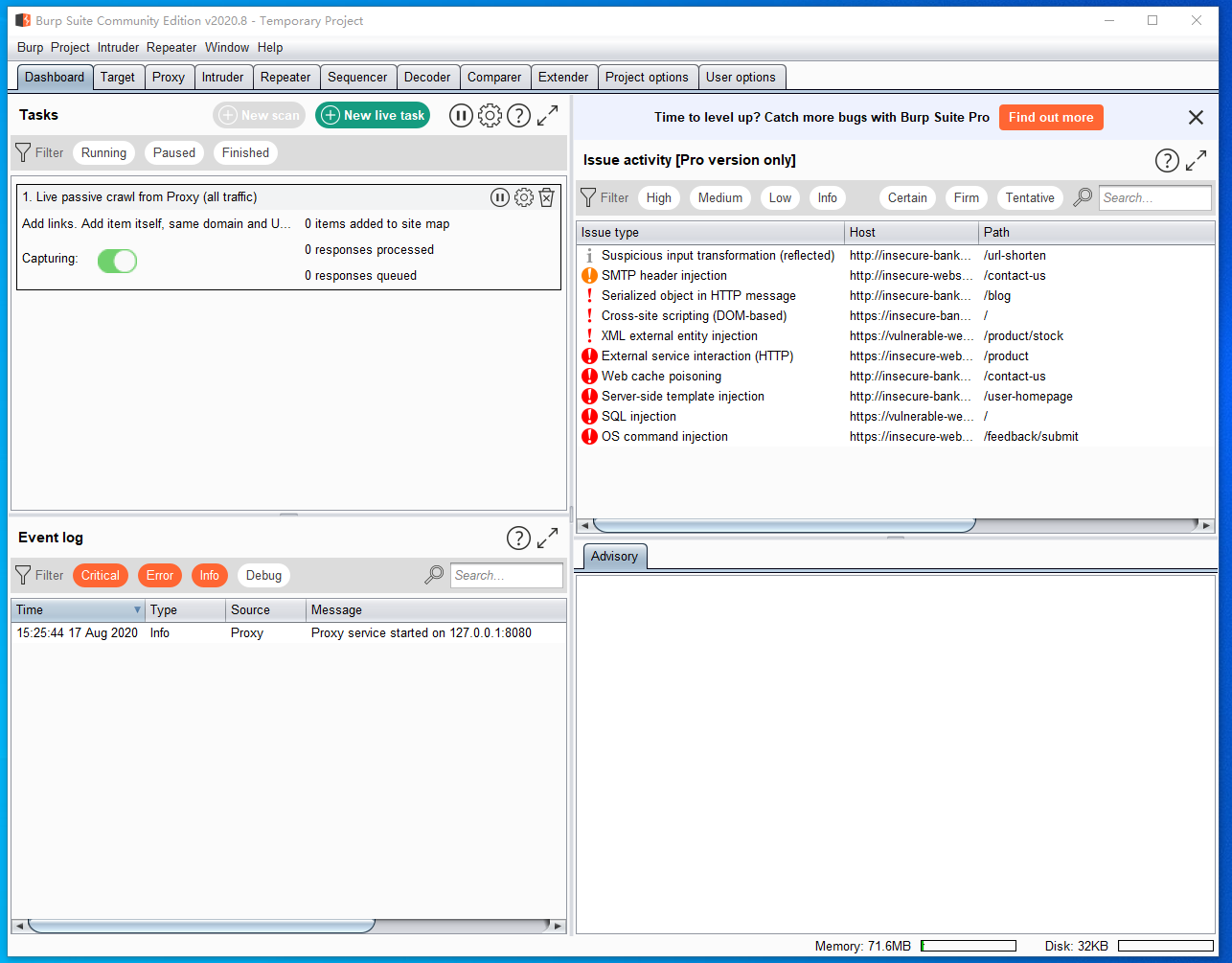1232x963 pixels.
Task: Select the Advisory tab
Action: 614,557
